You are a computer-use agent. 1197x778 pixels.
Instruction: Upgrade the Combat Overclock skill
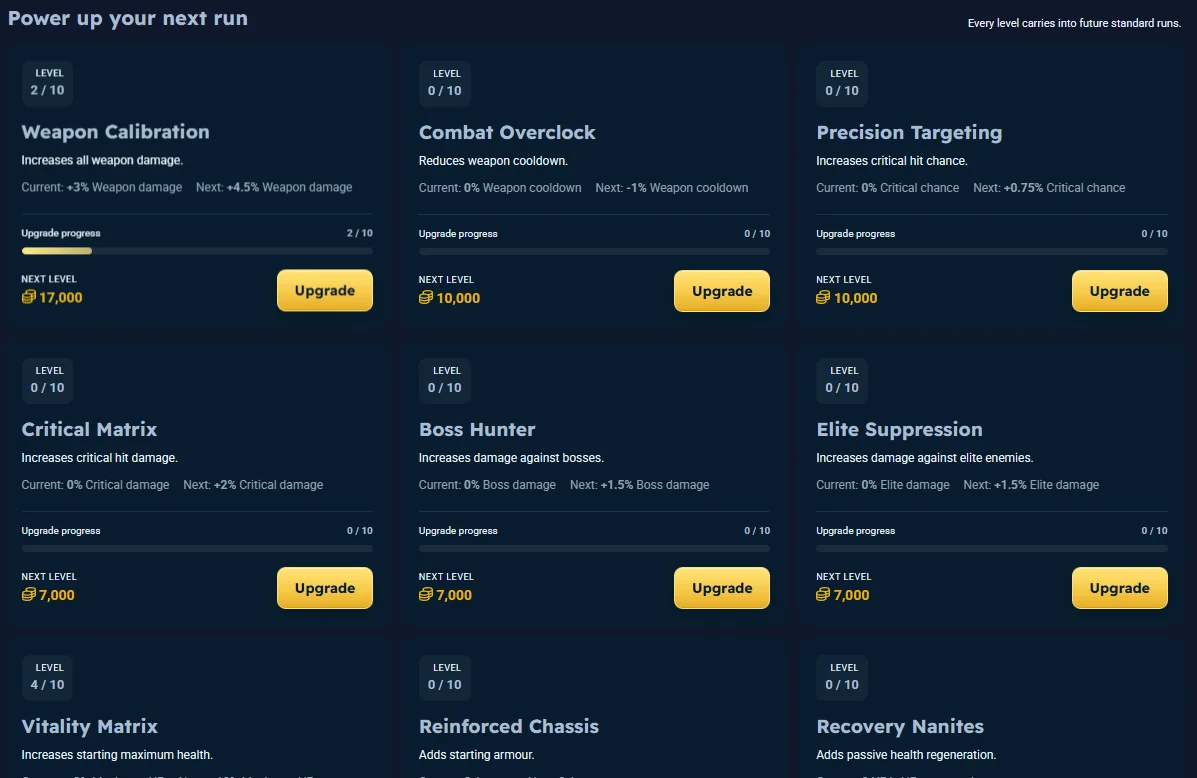(721, 291)
